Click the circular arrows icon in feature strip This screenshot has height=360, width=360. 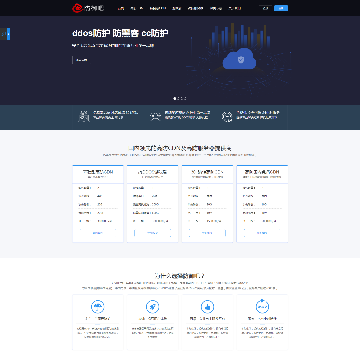(227, 116)
